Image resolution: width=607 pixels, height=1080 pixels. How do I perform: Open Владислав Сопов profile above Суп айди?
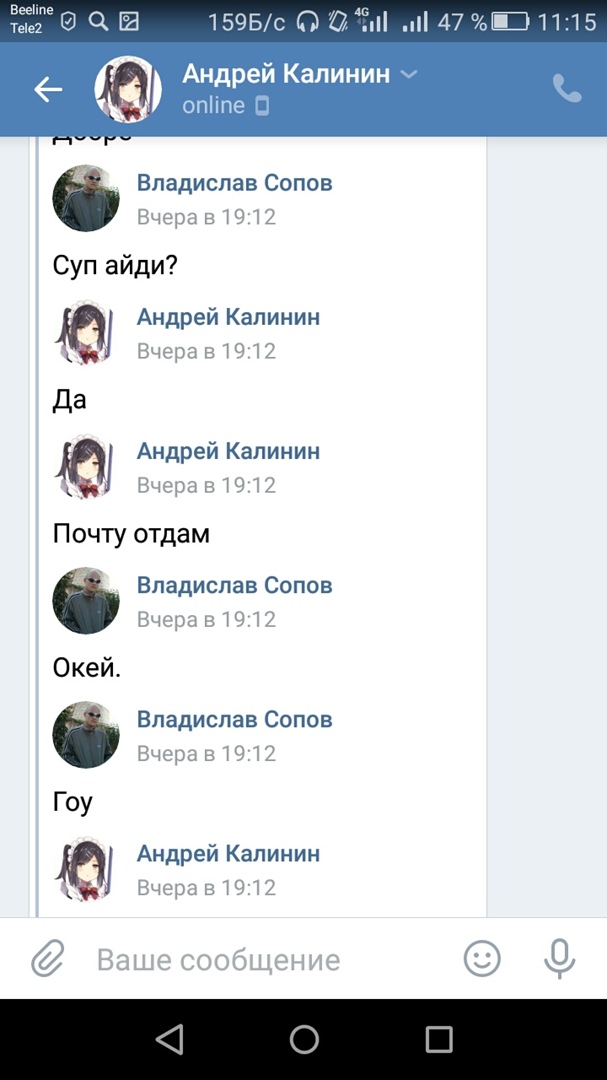click(234, 183)
